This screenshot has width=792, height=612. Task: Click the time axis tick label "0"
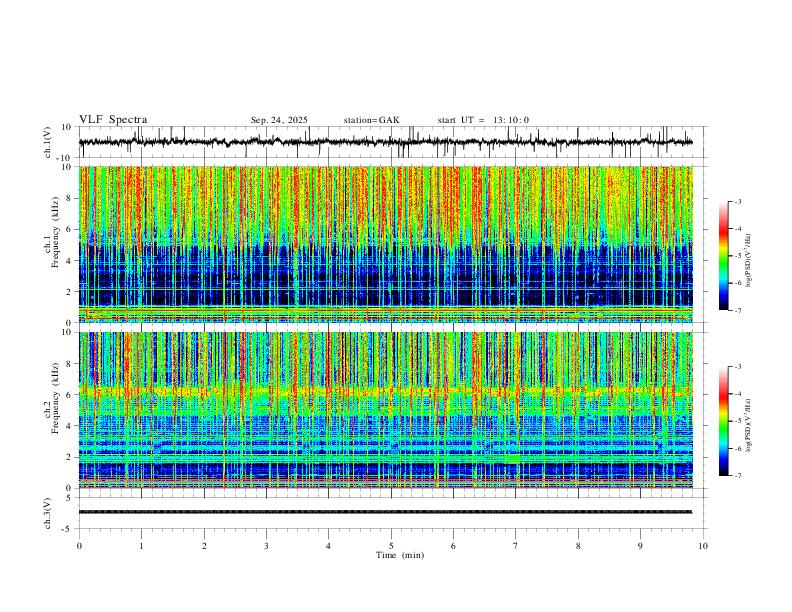tap(79, 546)
